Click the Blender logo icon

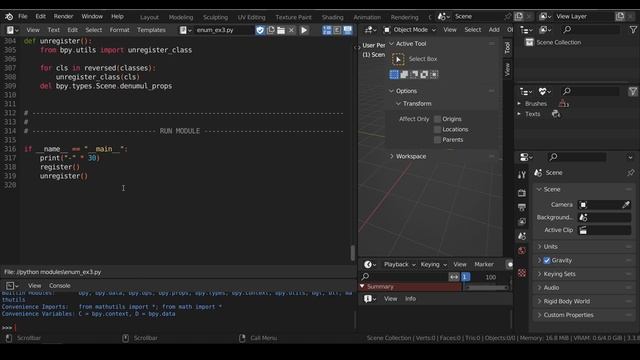pyautogui.click(x=9, y=17)
